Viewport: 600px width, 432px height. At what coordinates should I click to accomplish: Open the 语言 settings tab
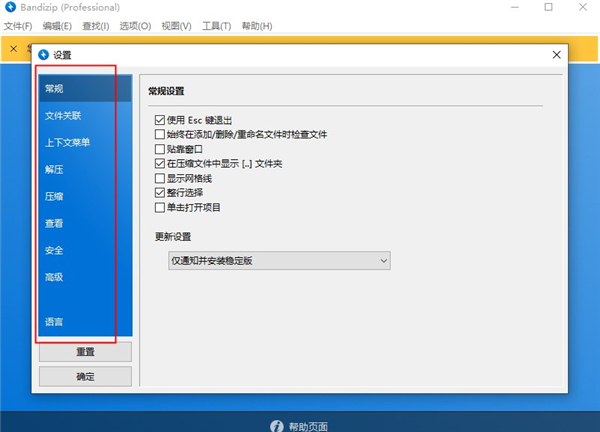click(x=85, y=322)
